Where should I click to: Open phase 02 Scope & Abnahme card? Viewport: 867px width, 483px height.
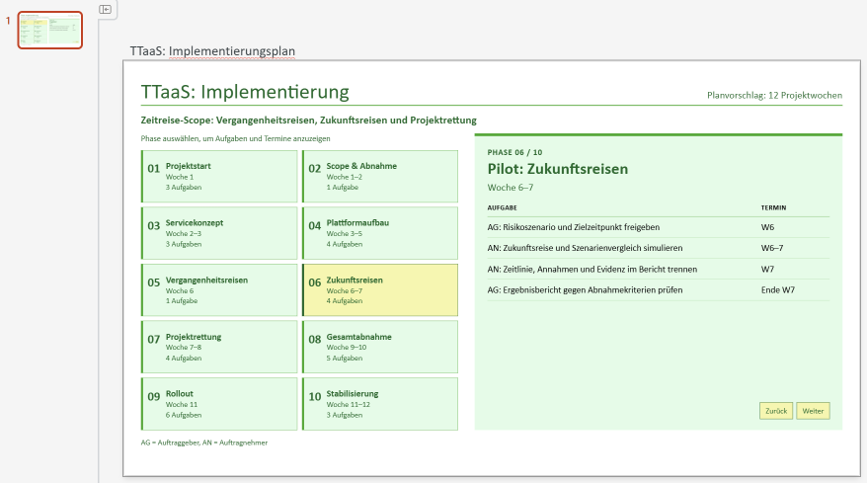click(x=380, y=176)
